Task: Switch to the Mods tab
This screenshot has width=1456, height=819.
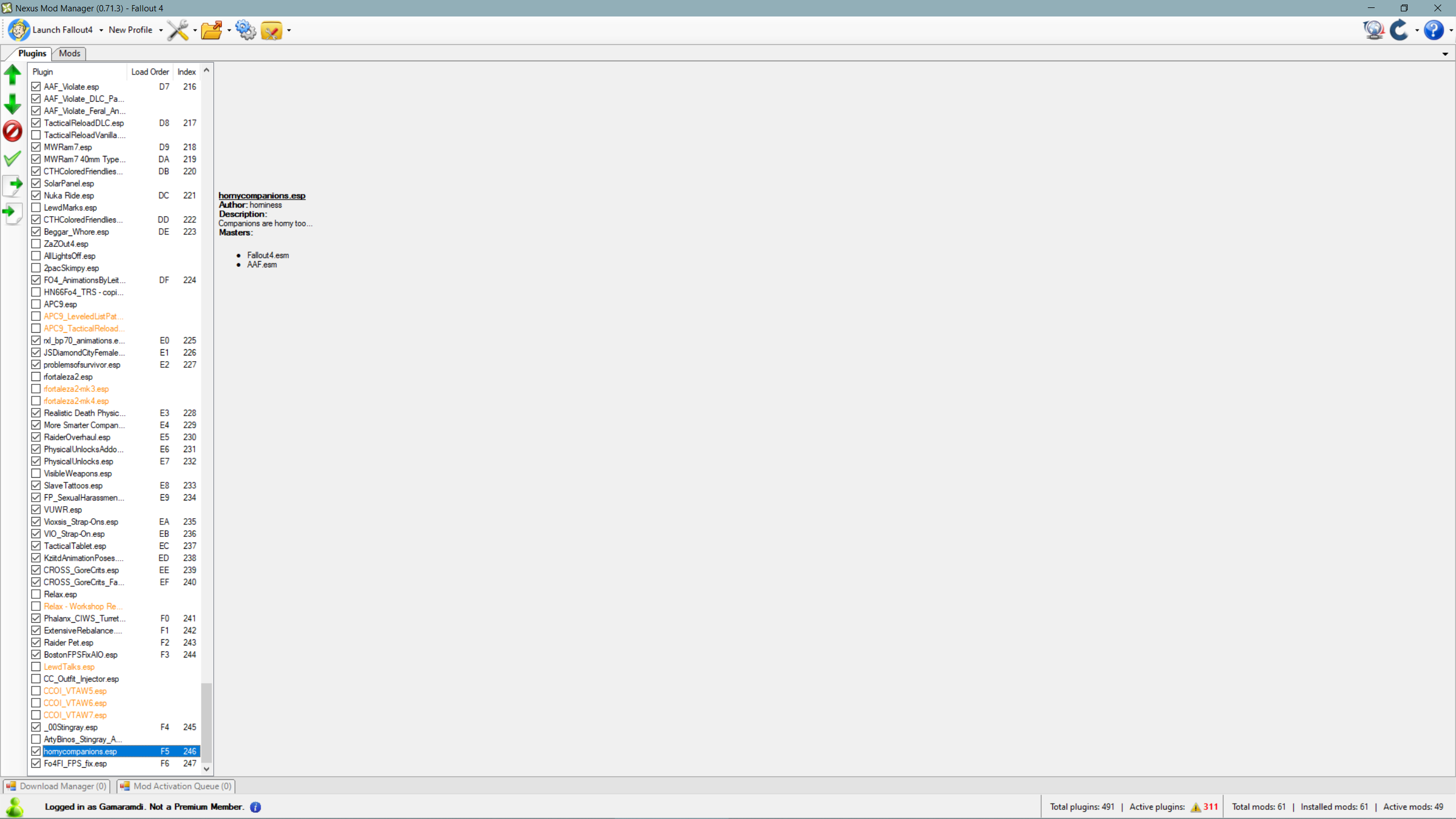Action: tap(68, 53)
